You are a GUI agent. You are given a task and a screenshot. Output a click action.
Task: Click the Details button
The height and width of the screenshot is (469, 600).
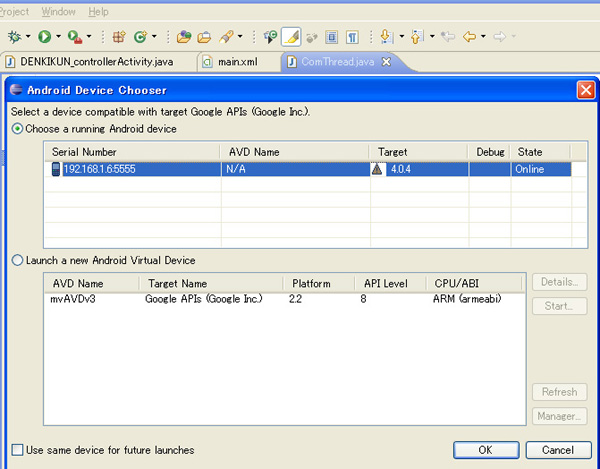click(x=559, y=282)
